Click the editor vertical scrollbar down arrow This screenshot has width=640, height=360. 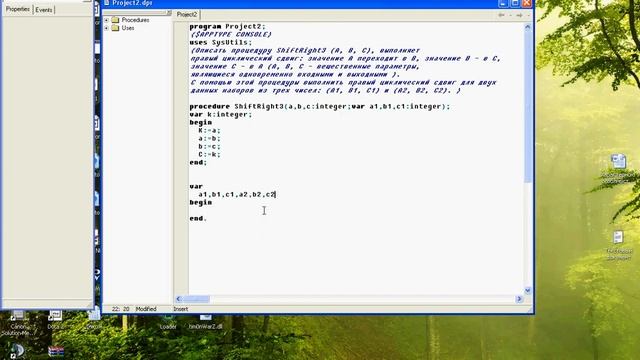click(527, 290)
